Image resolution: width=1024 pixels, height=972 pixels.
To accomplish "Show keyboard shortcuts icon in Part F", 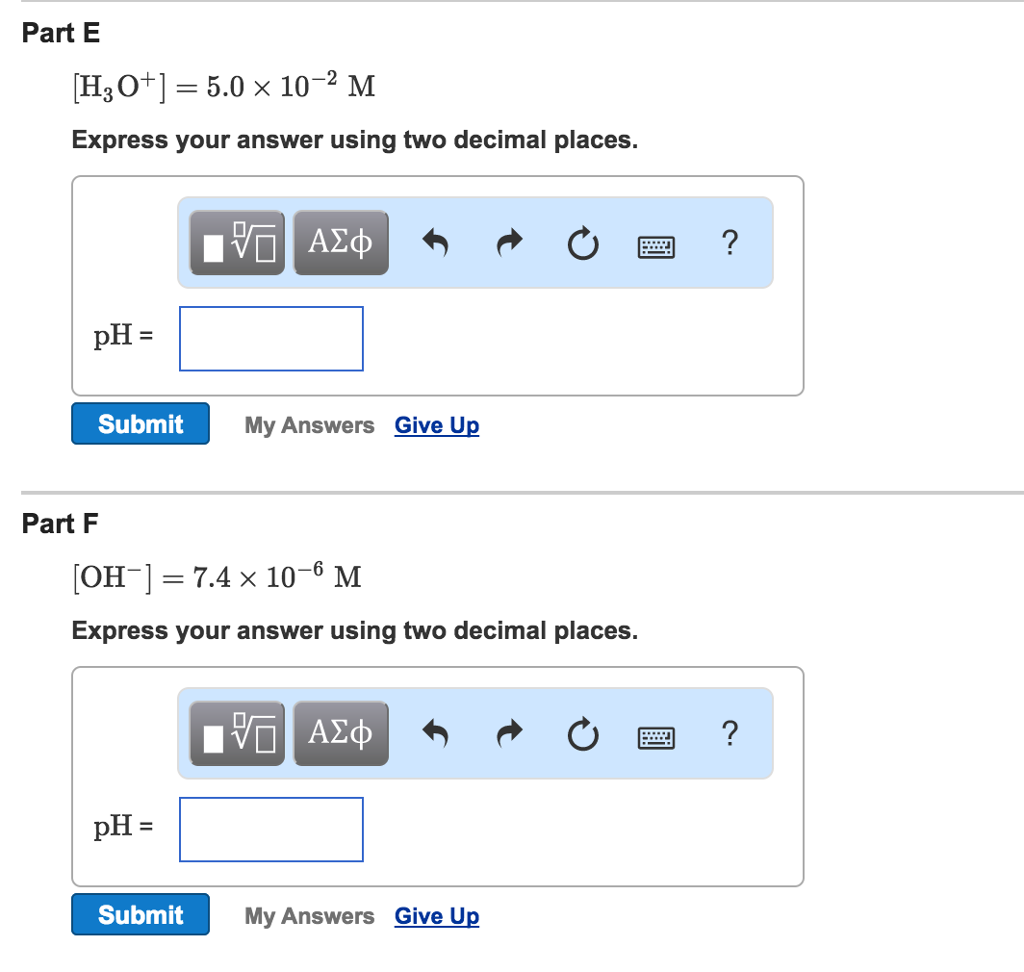I will point(656,737).
